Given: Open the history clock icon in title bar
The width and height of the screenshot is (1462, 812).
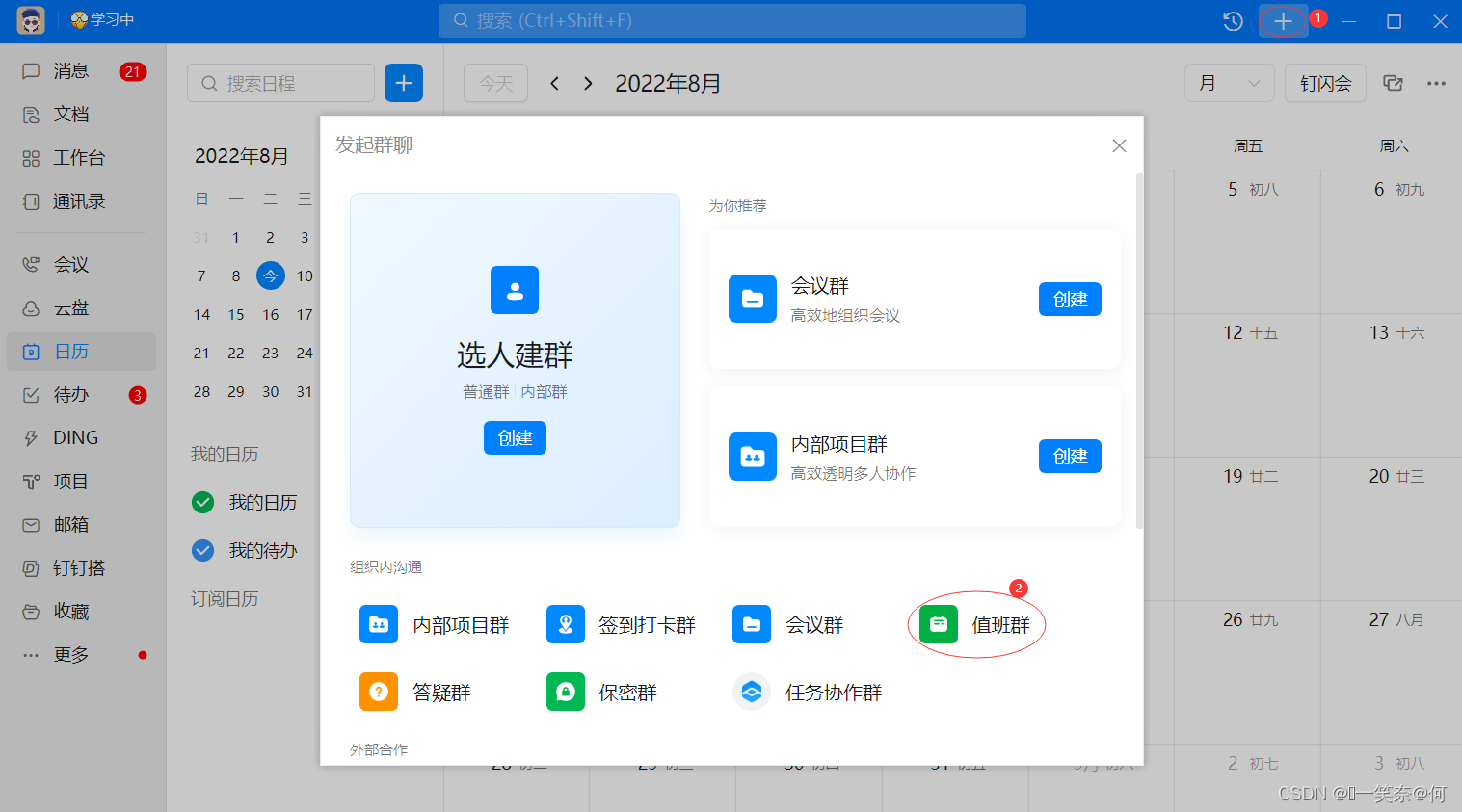Looking at the screenshot, I should click(x=1233, y=21).
